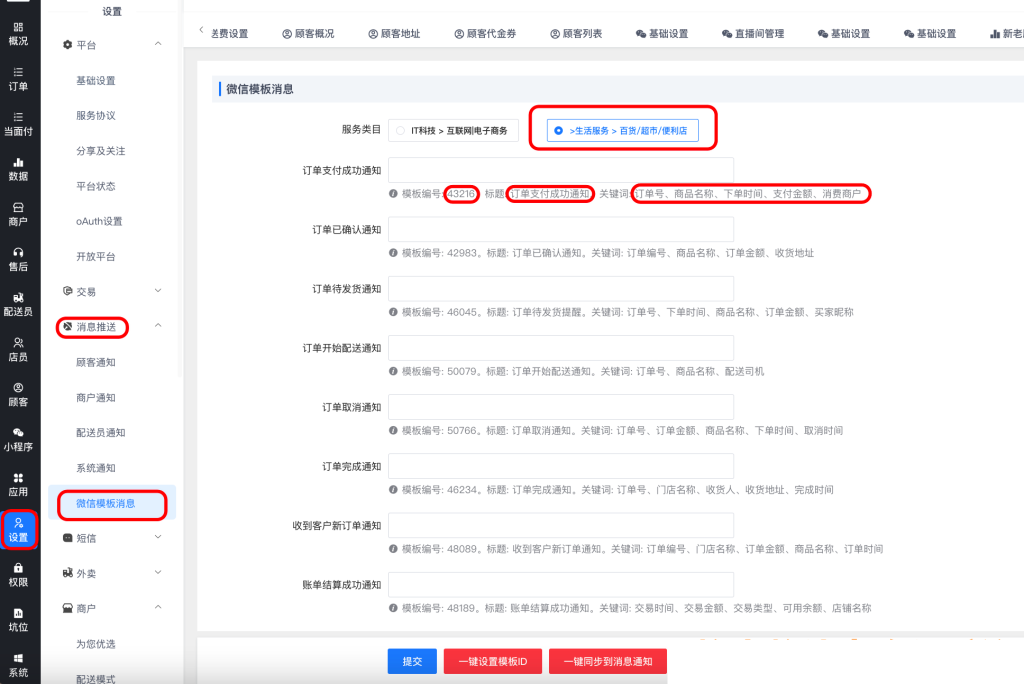Collapse the 平台 settings section
Image resolution: width=1024 pixels, height=684 pixels.
158,45
